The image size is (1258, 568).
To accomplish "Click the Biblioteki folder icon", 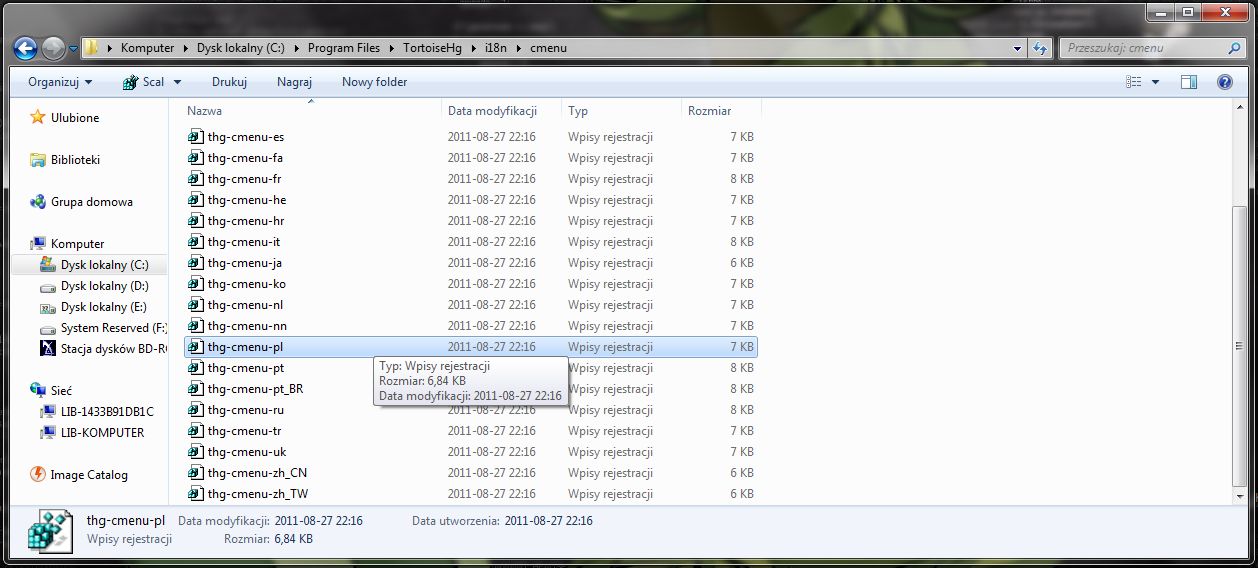I will coord(38,159).
